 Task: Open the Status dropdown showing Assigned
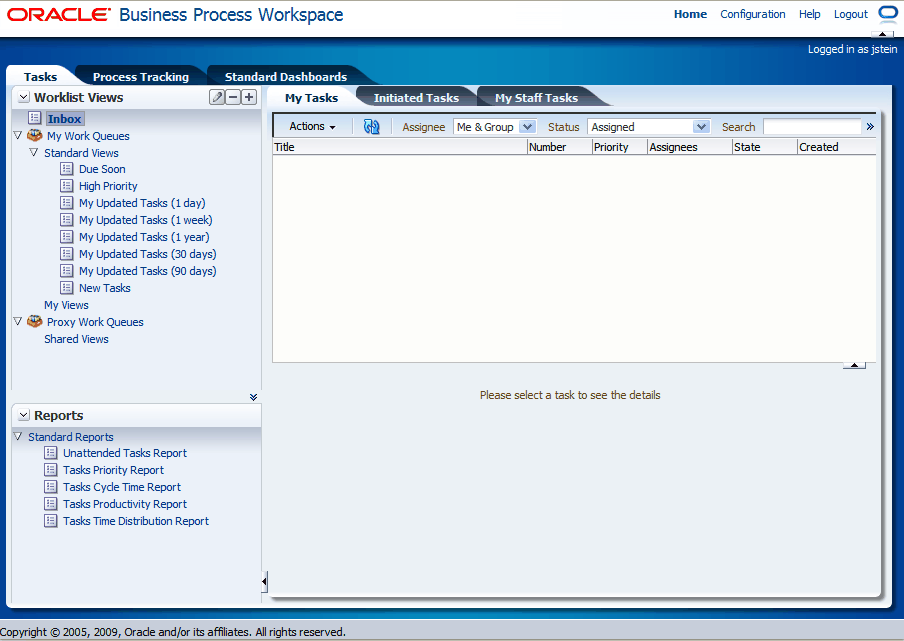click(x=648, y=127)
